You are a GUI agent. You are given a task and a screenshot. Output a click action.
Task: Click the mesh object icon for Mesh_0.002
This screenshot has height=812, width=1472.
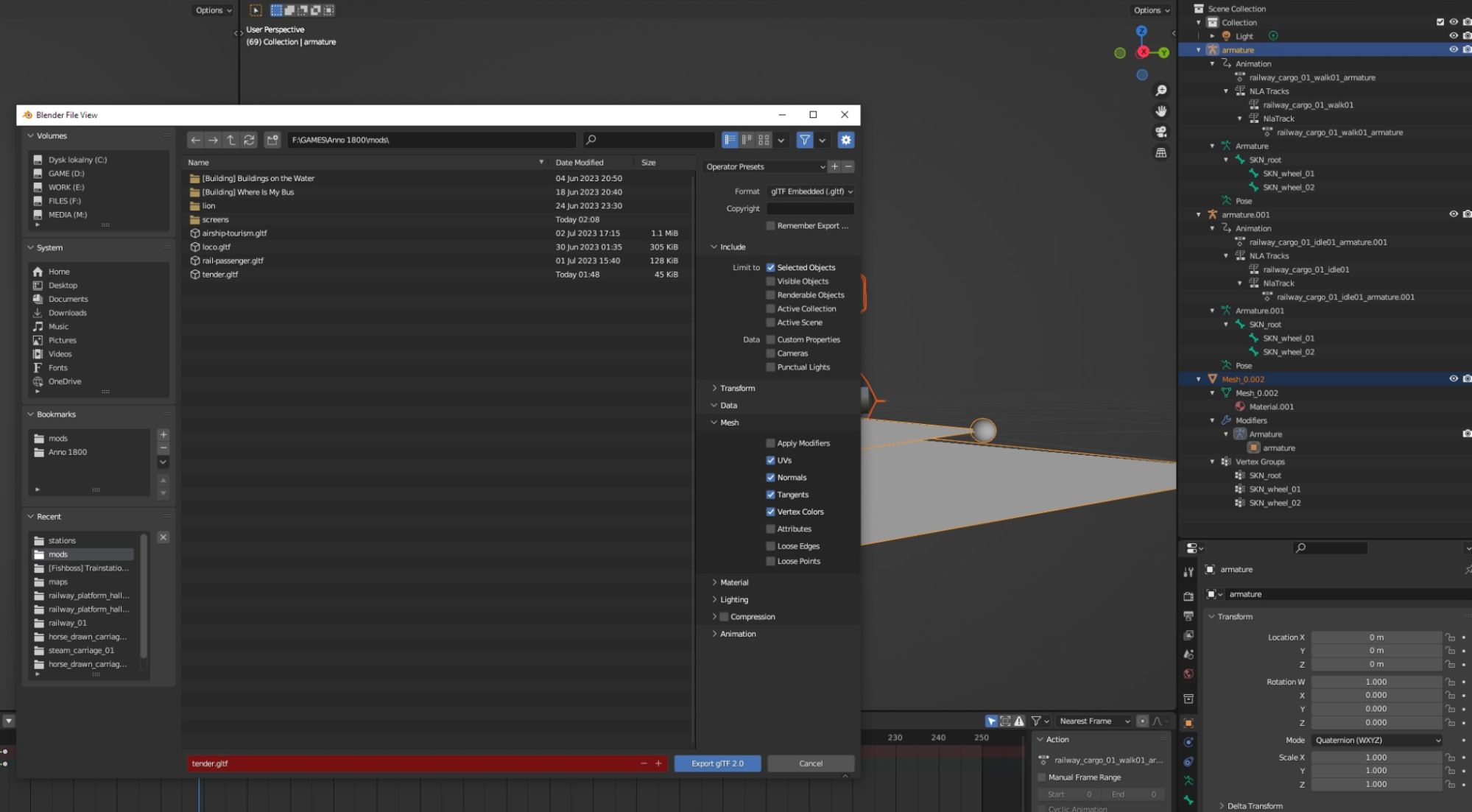pyautogui.click(x=1213, y=379)
